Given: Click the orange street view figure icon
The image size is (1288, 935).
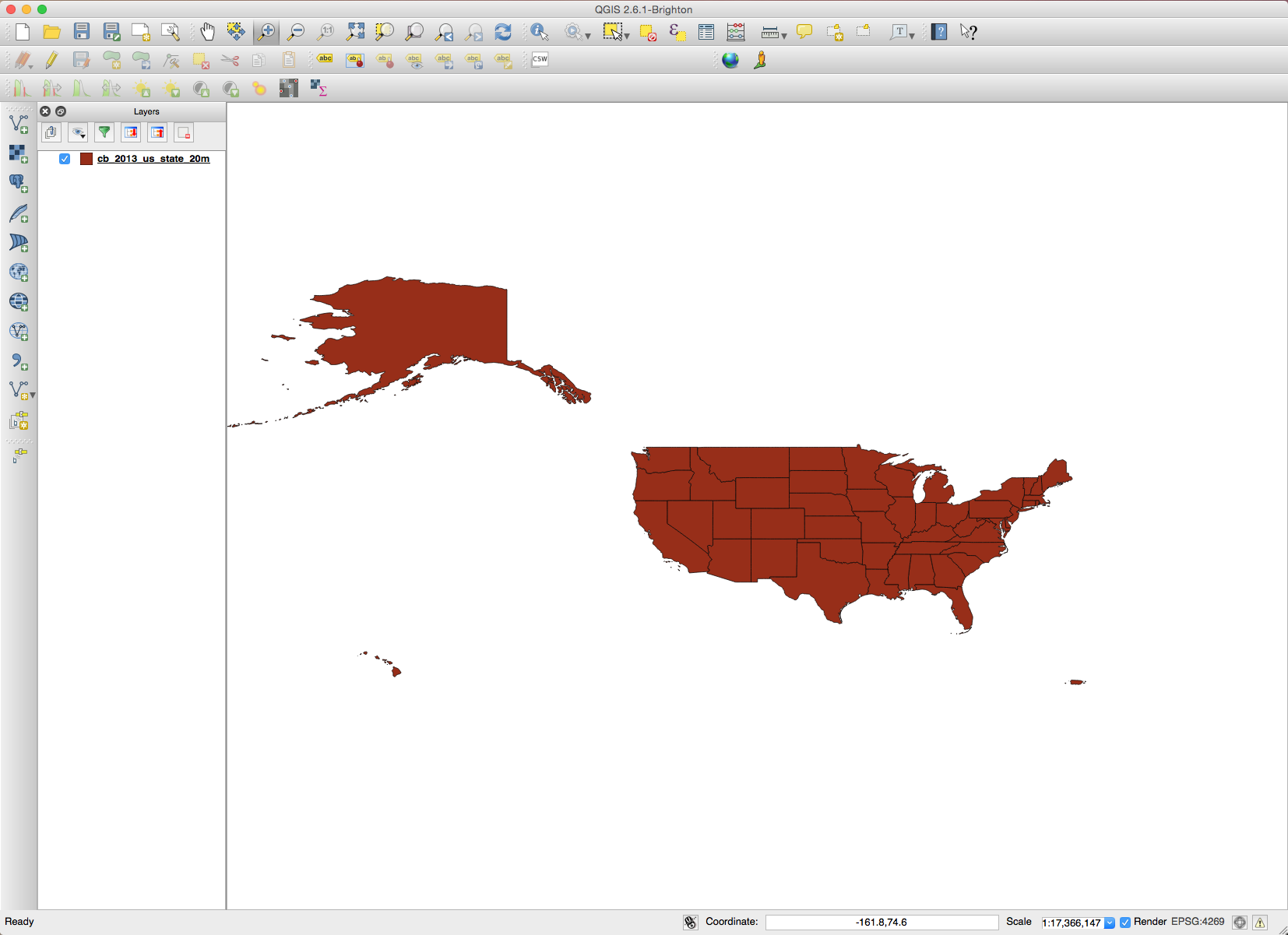Looking at the screenshot, I should 760,60.
